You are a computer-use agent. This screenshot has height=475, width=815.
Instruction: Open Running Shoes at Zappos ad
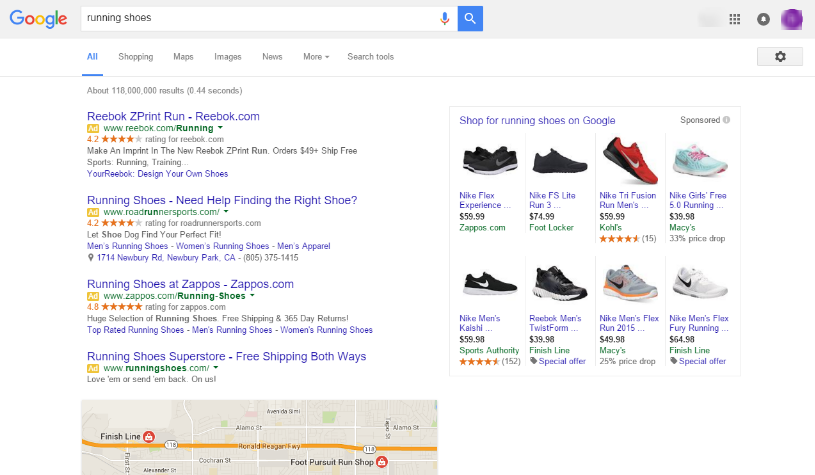[x=190, y=284]
